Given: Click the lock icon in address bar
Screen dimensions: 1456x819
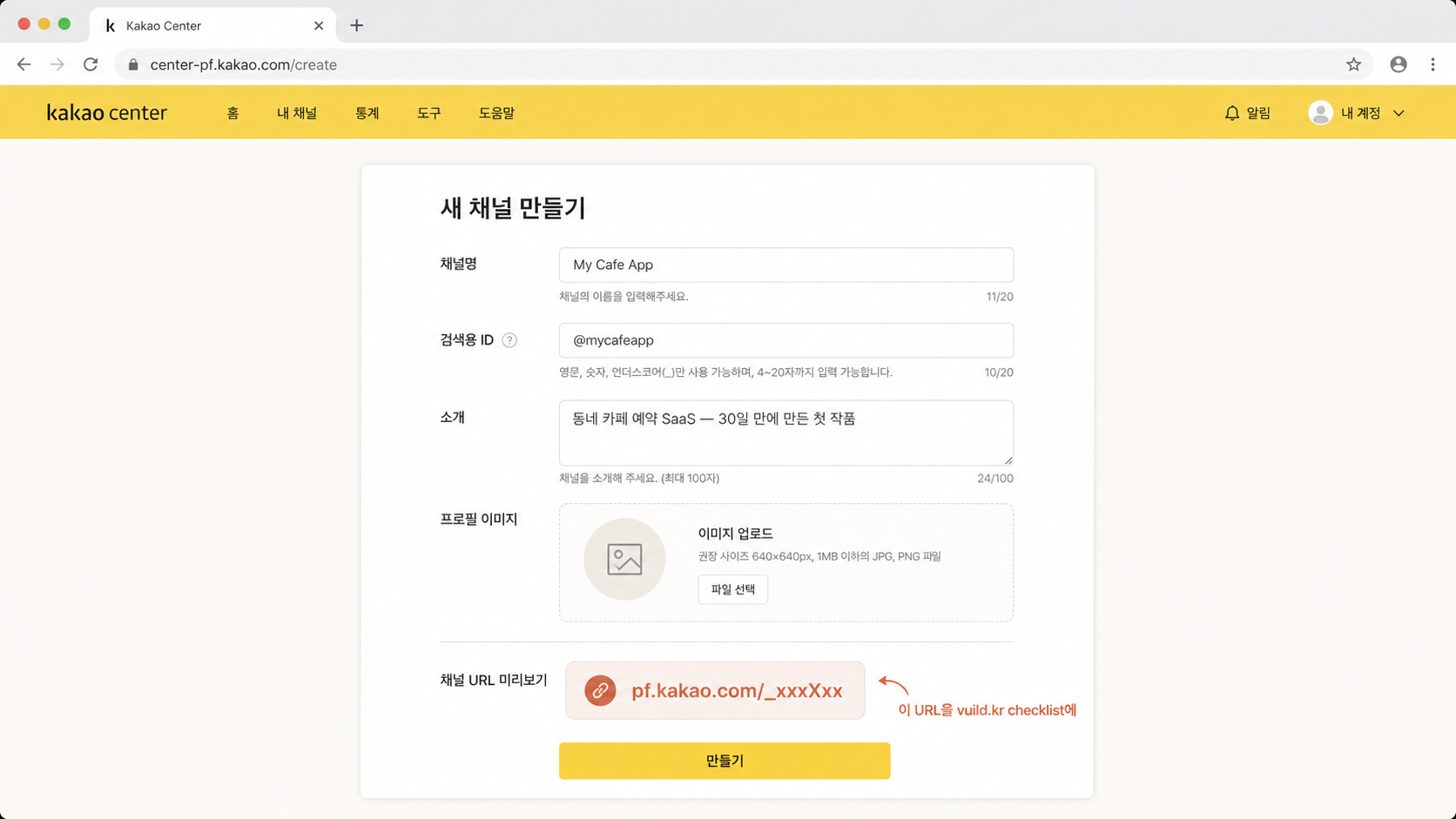Looking at the screenshot, I should [x=133, y=64].
